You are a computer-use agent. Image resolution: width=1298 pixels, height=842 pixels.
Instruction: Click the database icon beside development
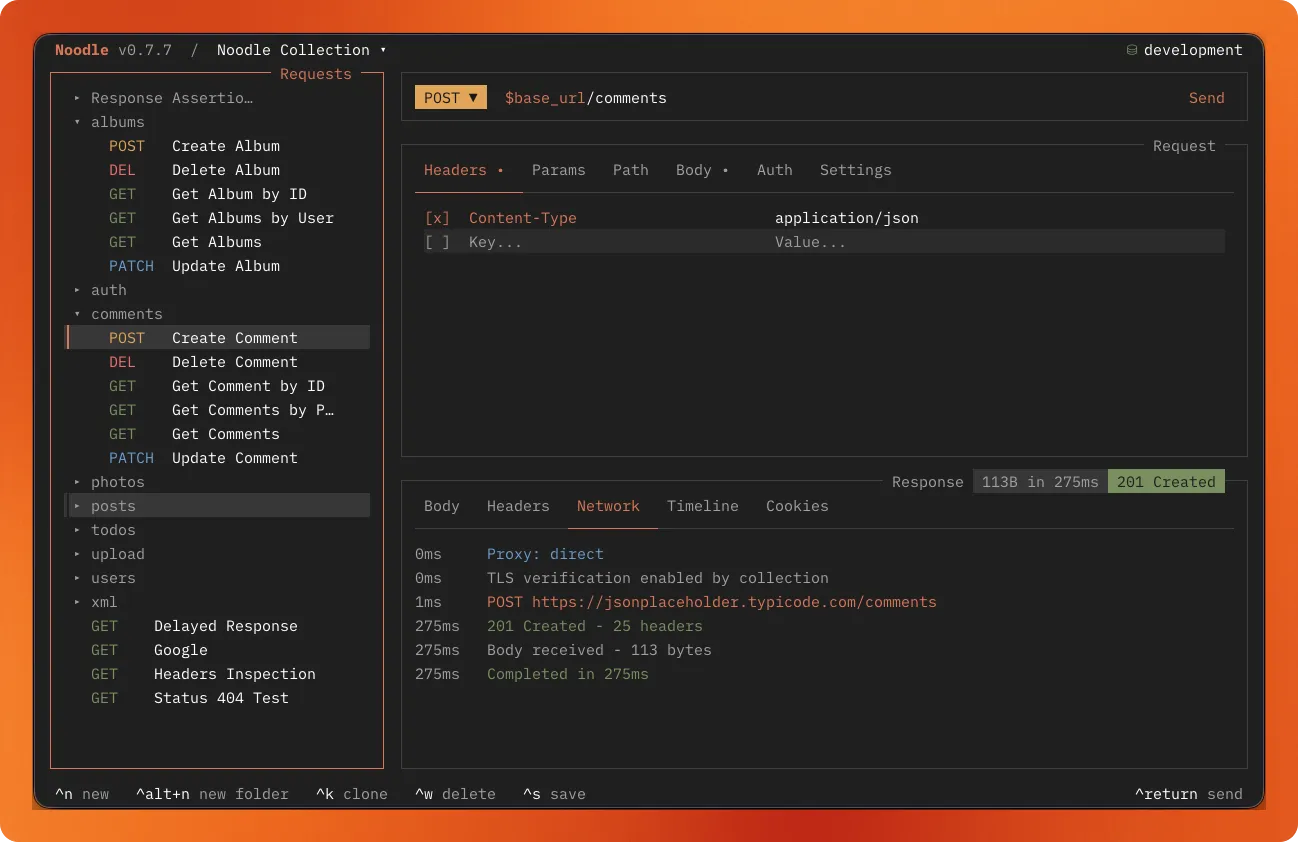pyautogui.click(x=1132, y=50)
